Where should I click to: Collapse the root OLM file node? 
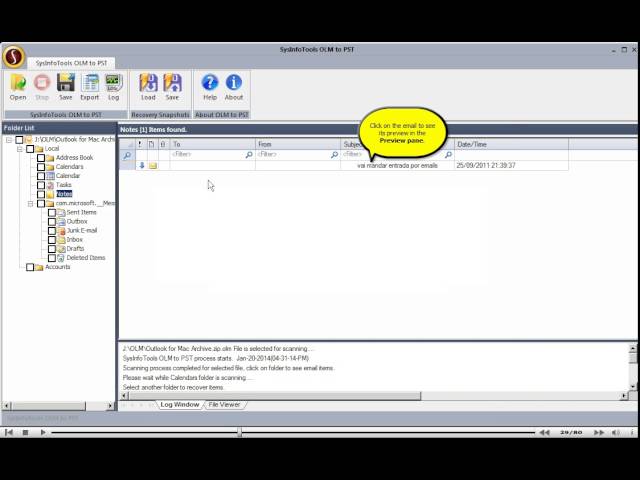(x=9, y=140)
